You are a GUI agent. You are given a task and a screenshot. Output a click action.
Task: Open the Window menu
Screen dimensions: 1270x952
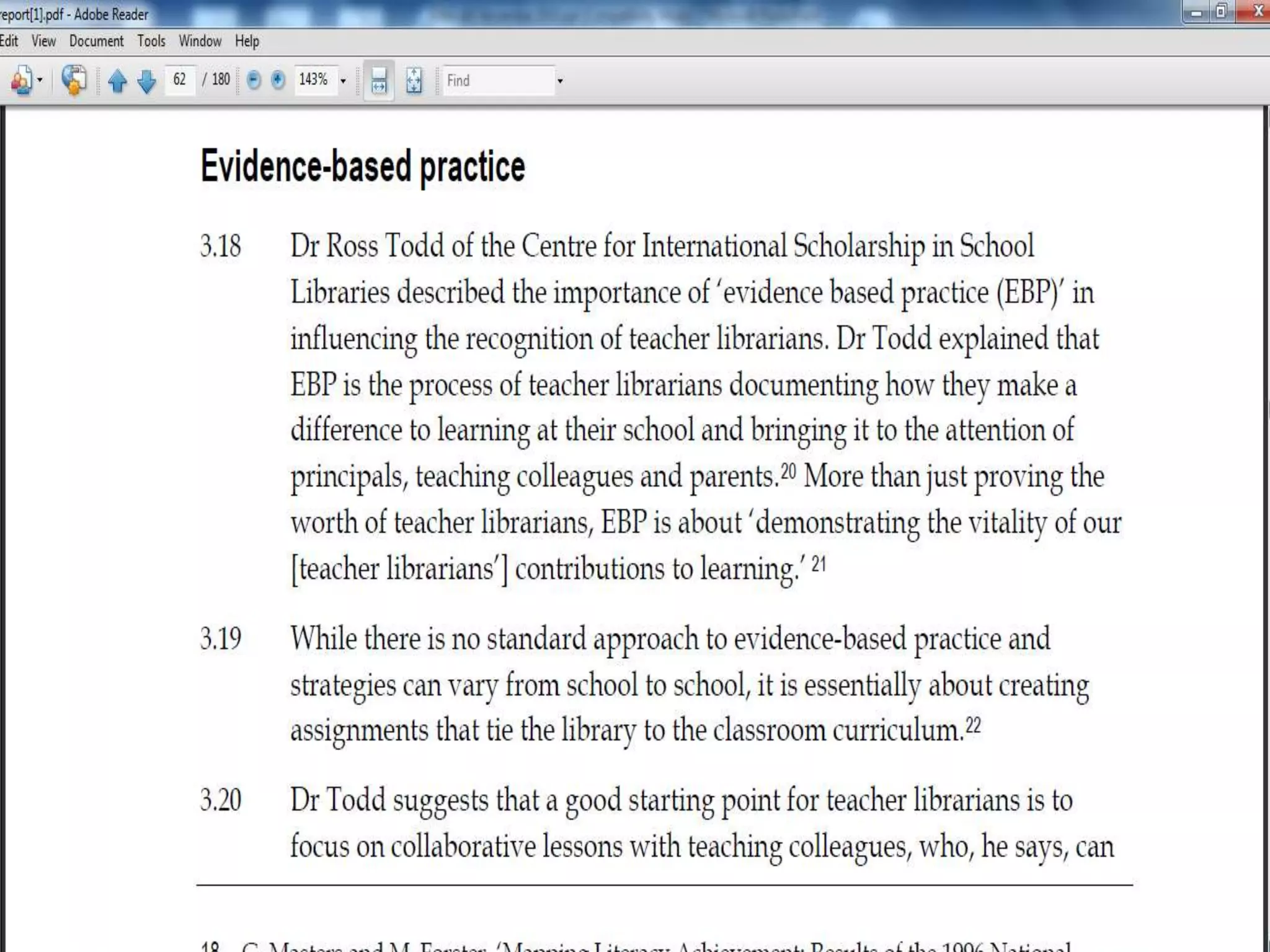coord(200,42)
